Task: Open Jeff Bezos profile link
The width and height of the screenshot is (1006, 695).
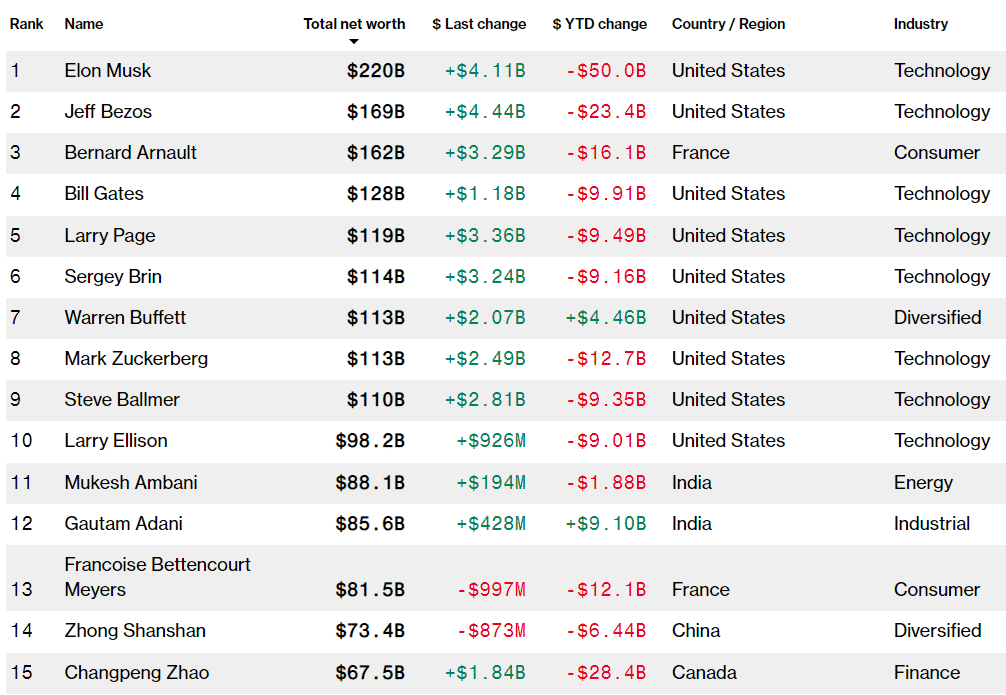Action: click(x=108, y=112)
